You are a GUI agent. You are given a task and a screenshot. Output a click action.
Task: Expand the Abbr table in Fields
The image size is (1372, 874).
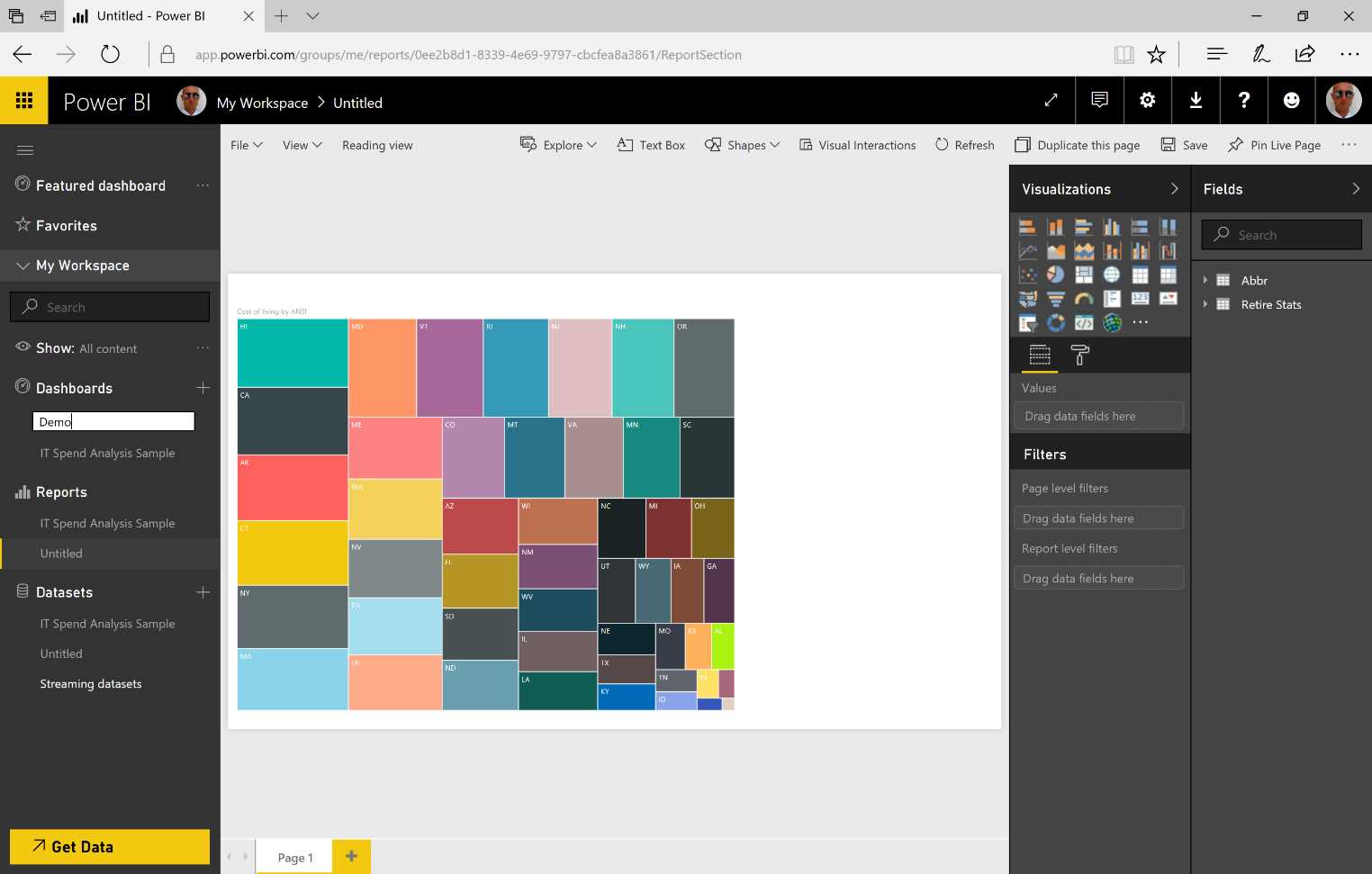point(1206,280)
